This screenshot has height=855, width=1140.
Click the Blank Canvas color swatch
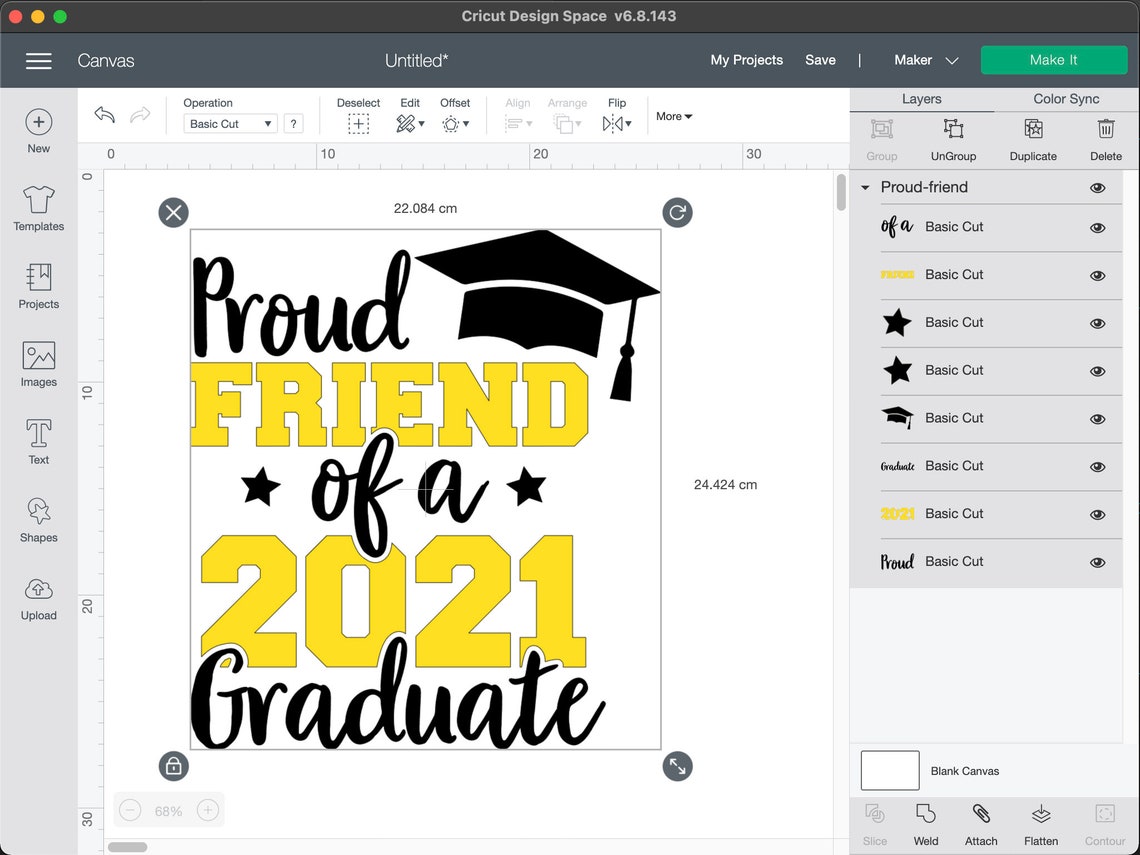tap(889, 770)
